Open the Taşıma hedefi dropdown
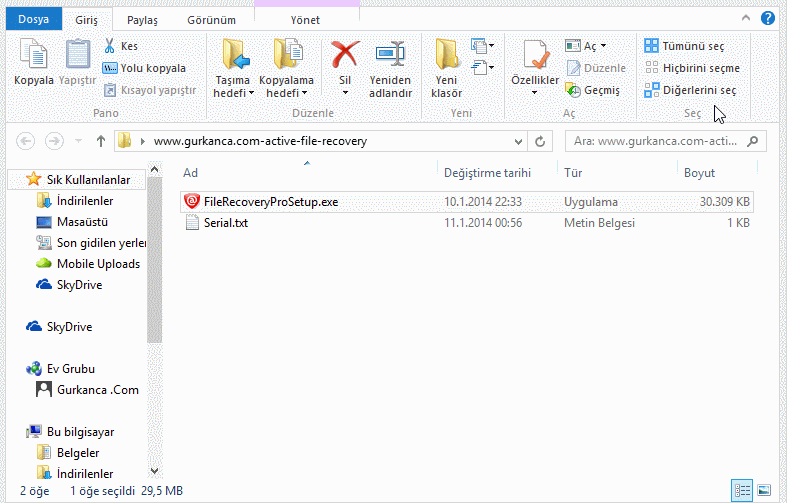 pyautogui.click(x=233, y=87)
